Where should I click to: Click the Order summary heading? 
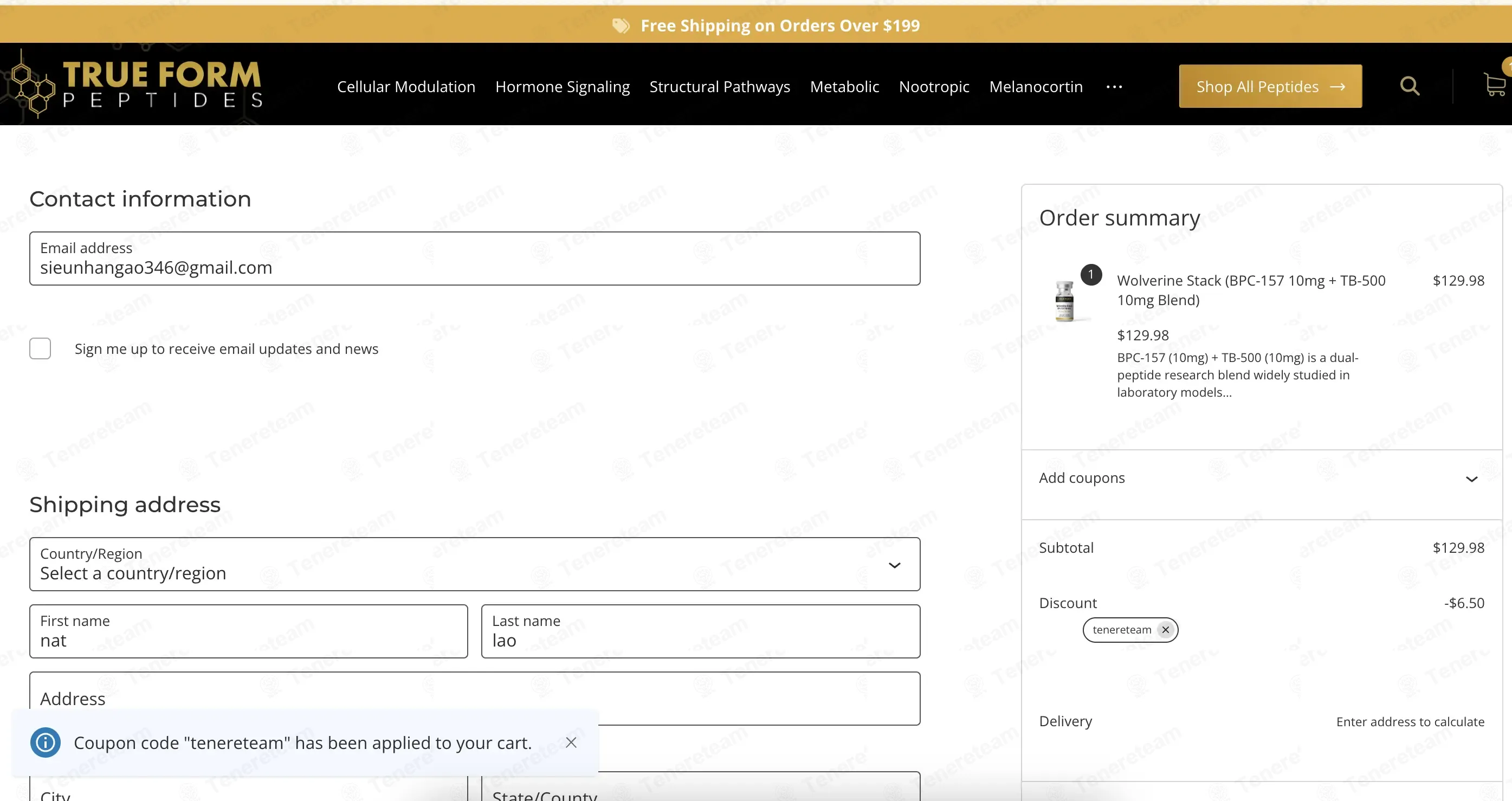click(x=1119, y=218)
